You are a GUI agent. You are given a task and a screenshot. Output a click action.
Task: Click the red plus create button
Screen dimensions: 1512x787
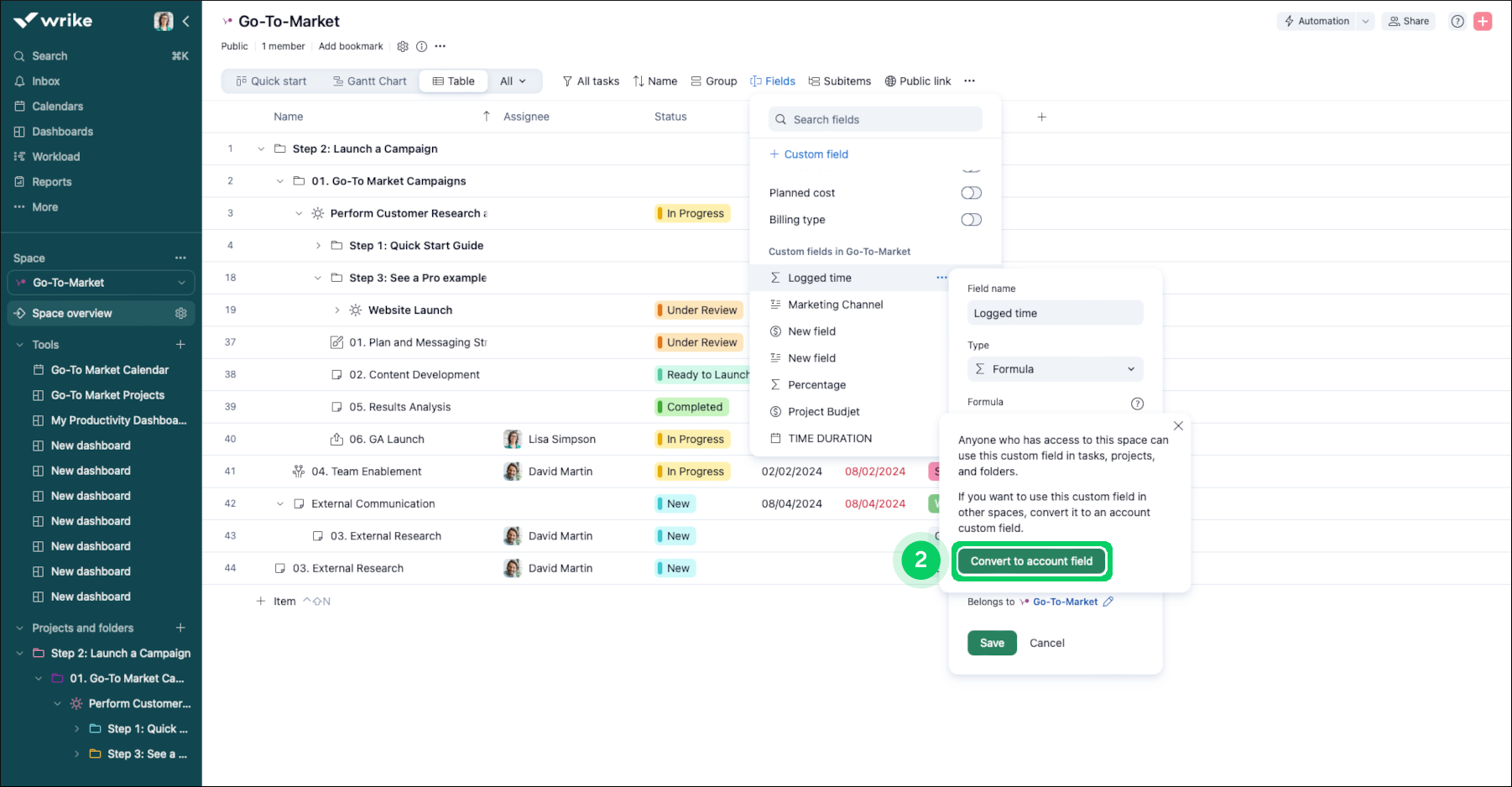point(1483,21)
